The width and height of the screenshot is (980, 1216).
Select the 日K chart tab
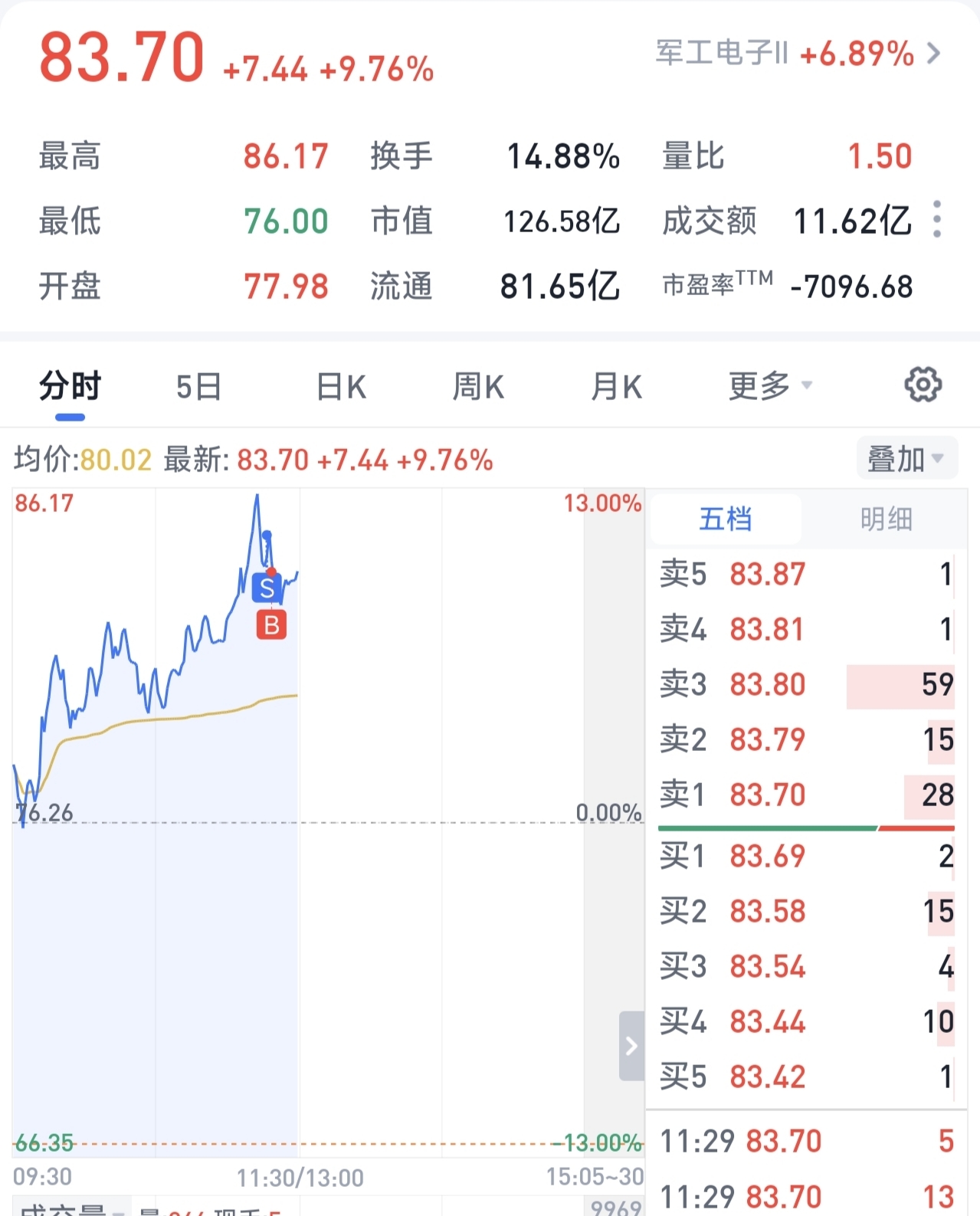coord(341,387)
